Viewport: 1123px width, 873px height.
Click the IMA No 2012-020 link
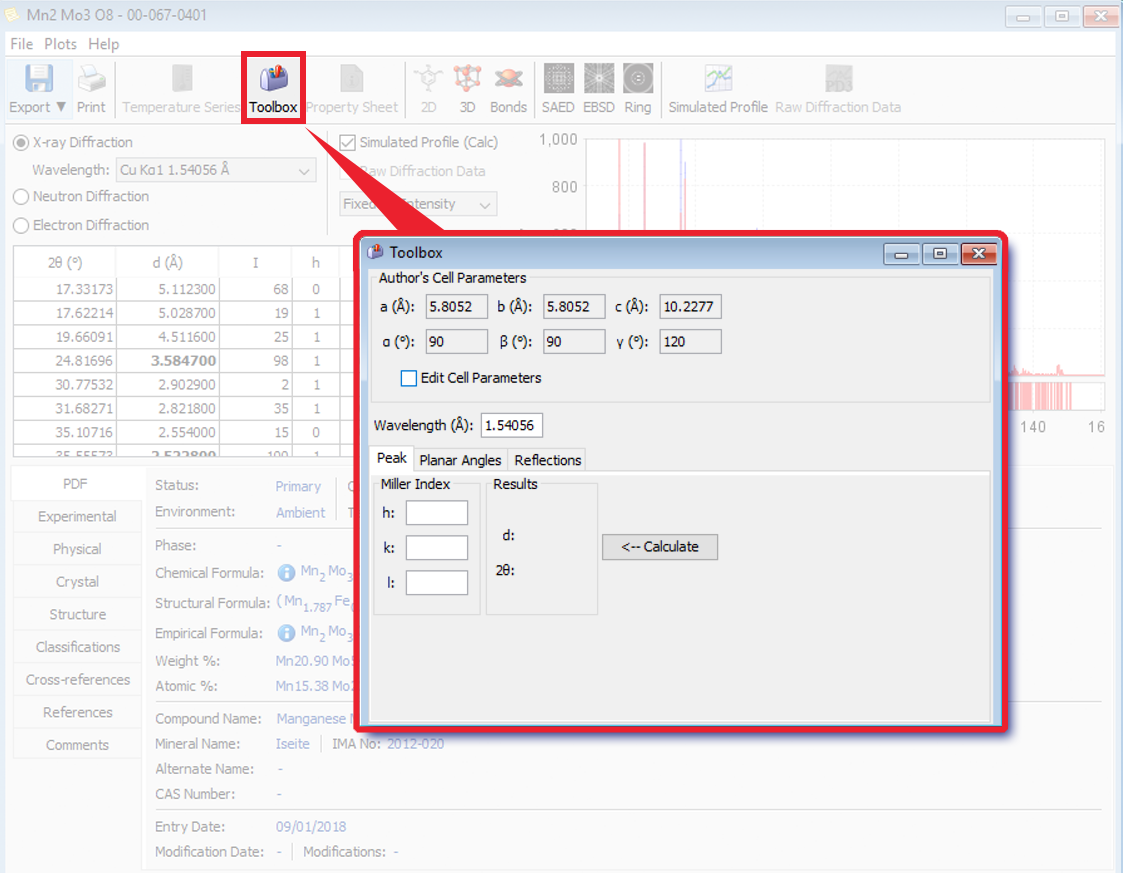click(x=415, y=744)
